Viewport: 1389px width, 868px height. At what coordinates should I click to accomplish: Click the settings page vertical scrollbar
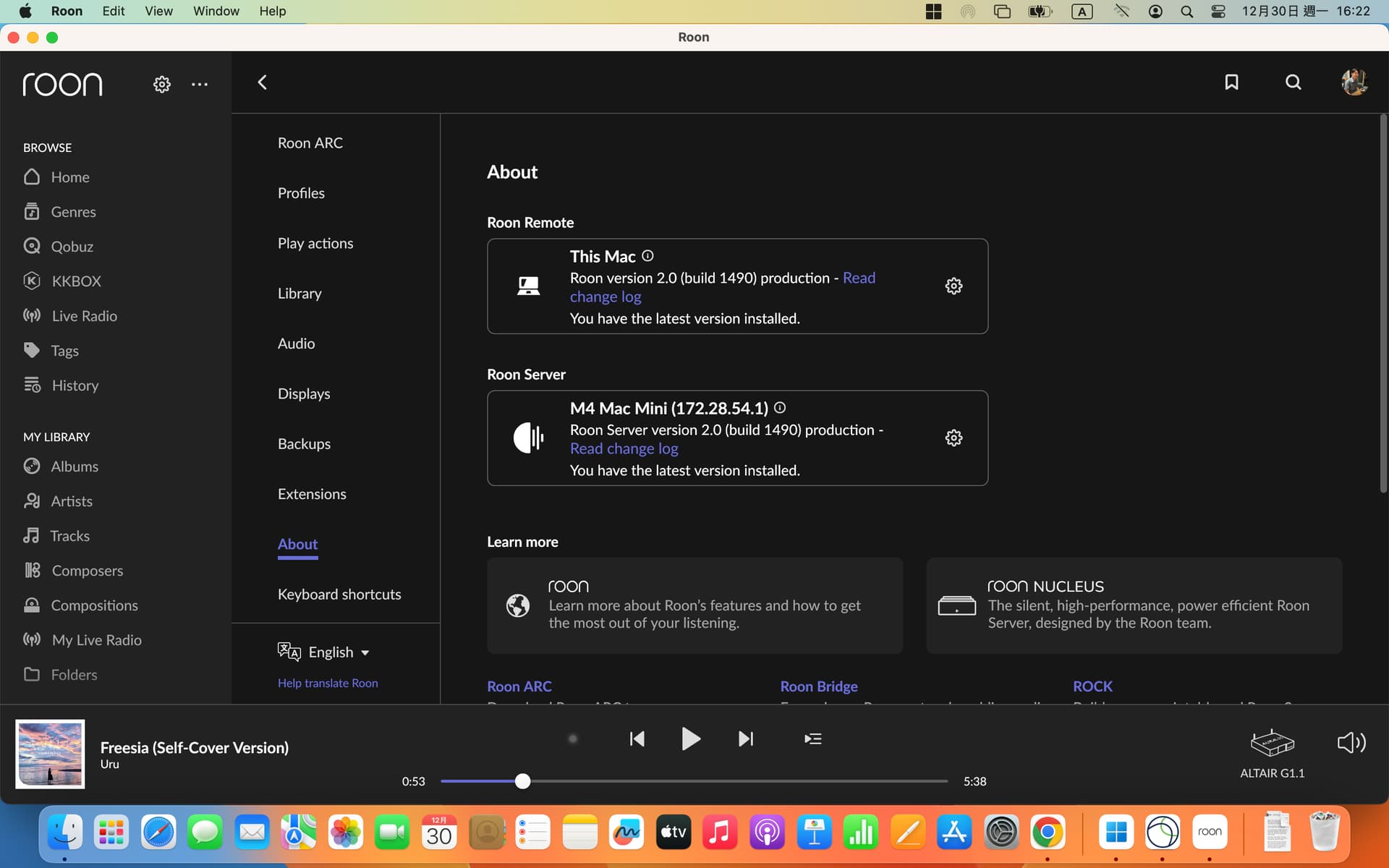[1383, 304]
